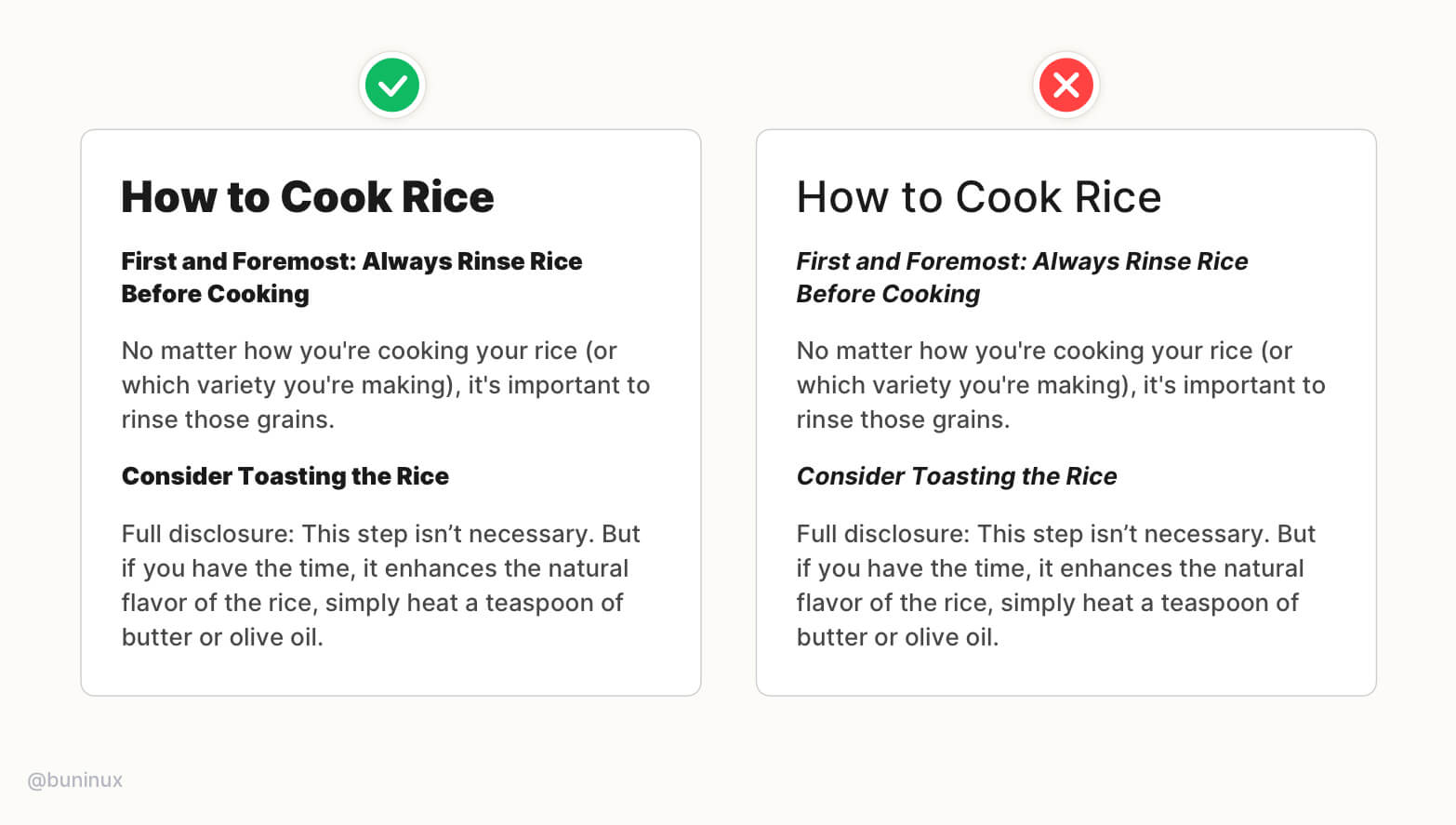Viewport: 1456px width, 825px height.
Task: Click "Before Cooking" italic text in right card
Action: tap(888, 294)
